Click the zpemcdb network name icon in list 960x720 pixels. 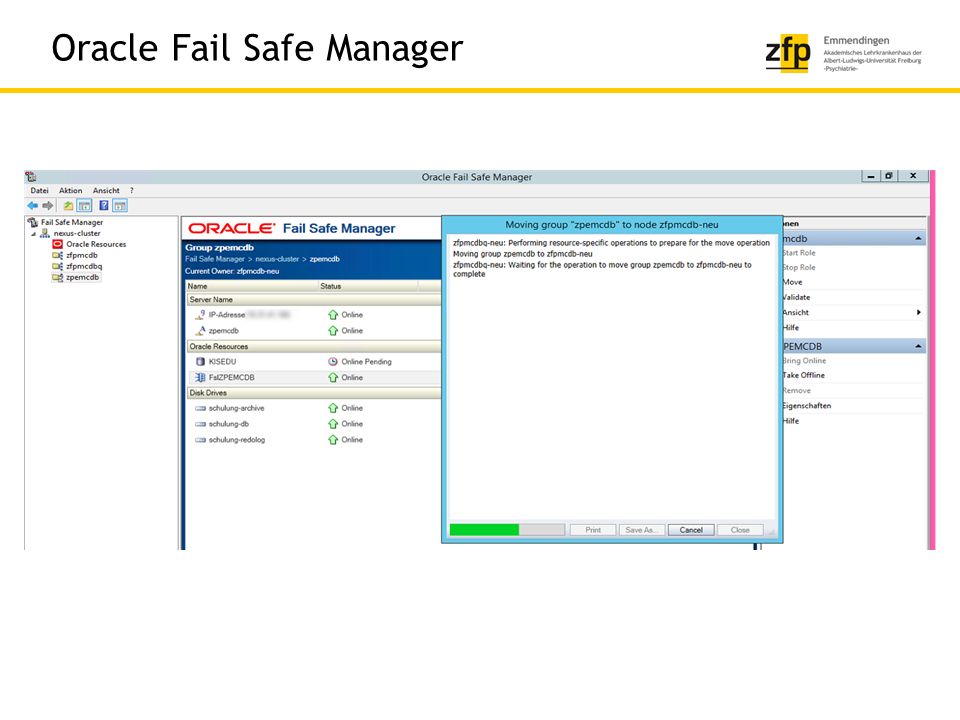pos(200,331)
